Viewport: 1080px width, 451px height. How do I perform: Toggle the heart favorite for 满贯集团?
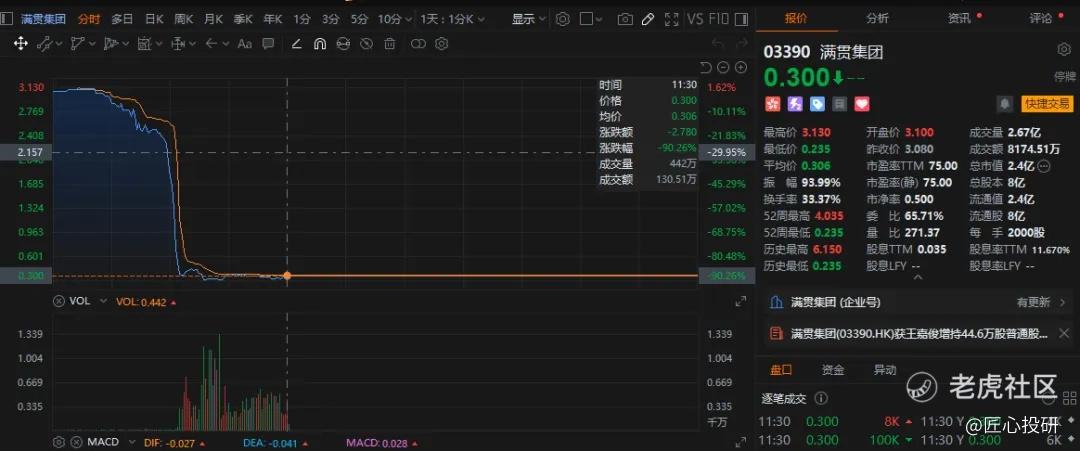(862, 104)
